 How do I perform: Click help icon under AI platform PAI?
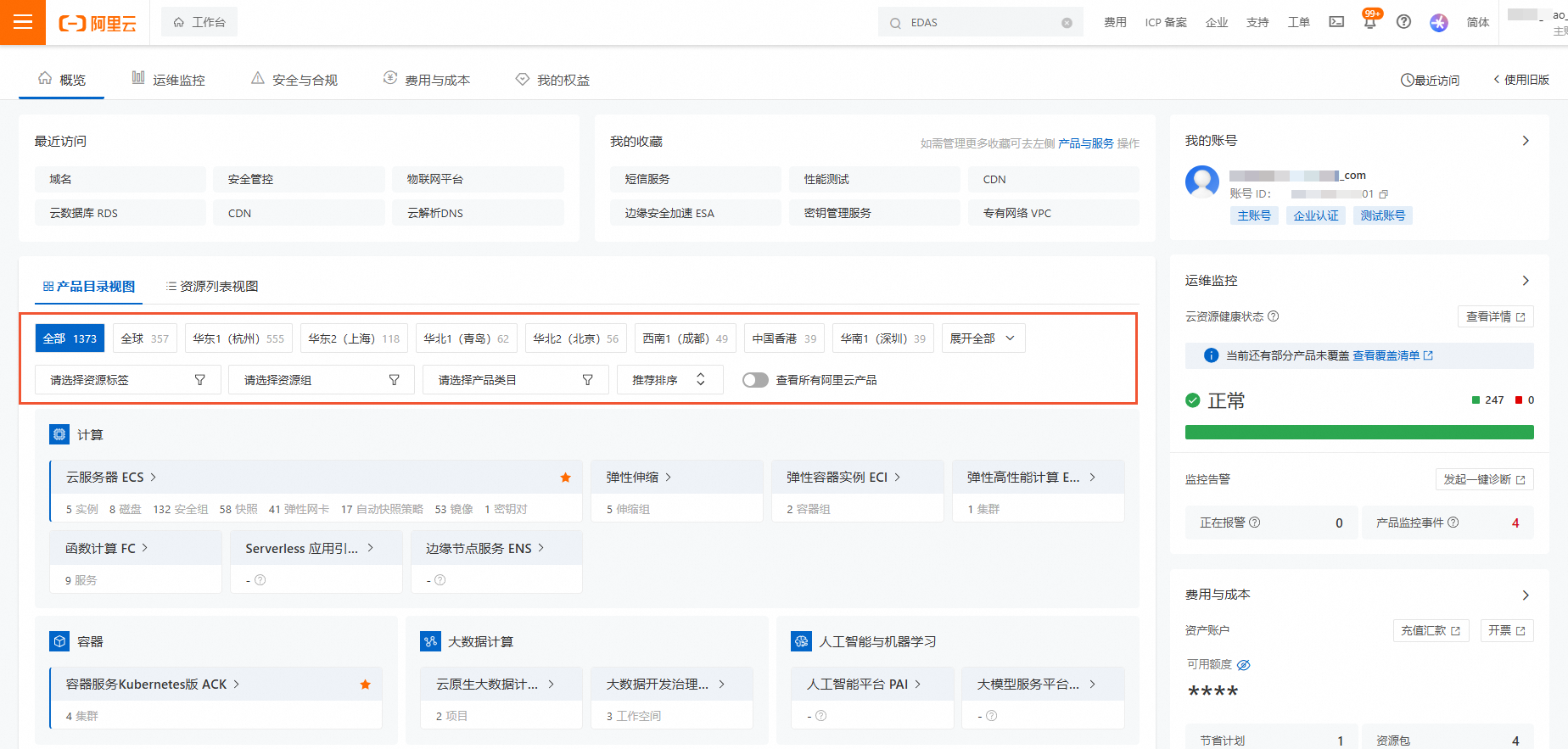(x=821, y=716)
